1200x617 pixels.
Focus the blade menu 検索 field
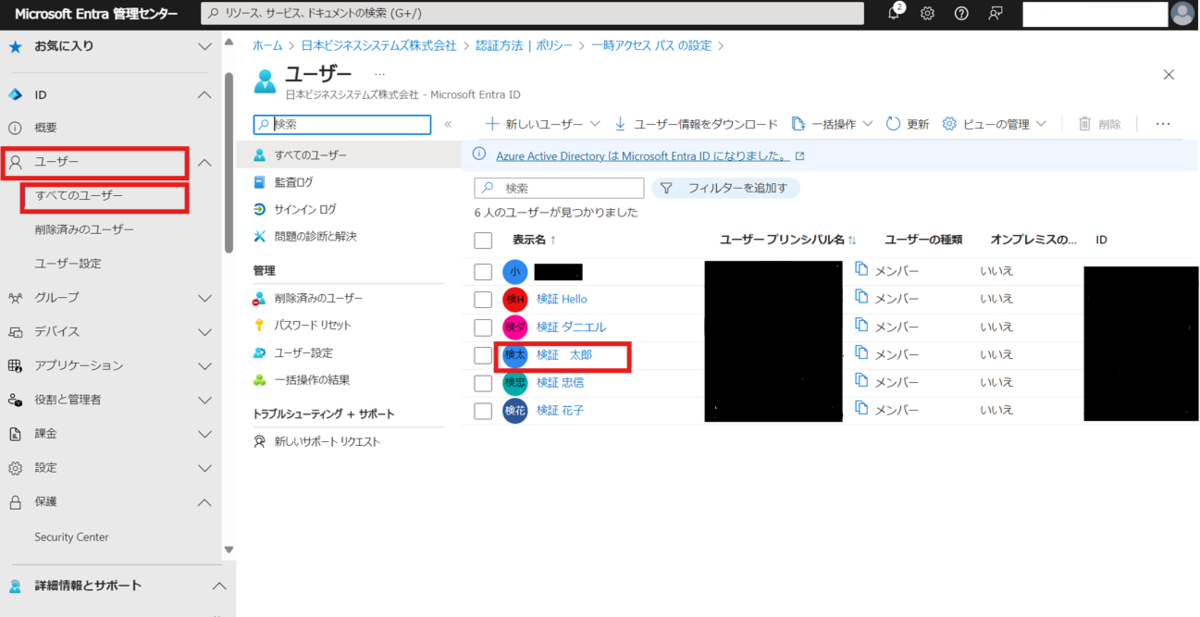coord(342,124)
